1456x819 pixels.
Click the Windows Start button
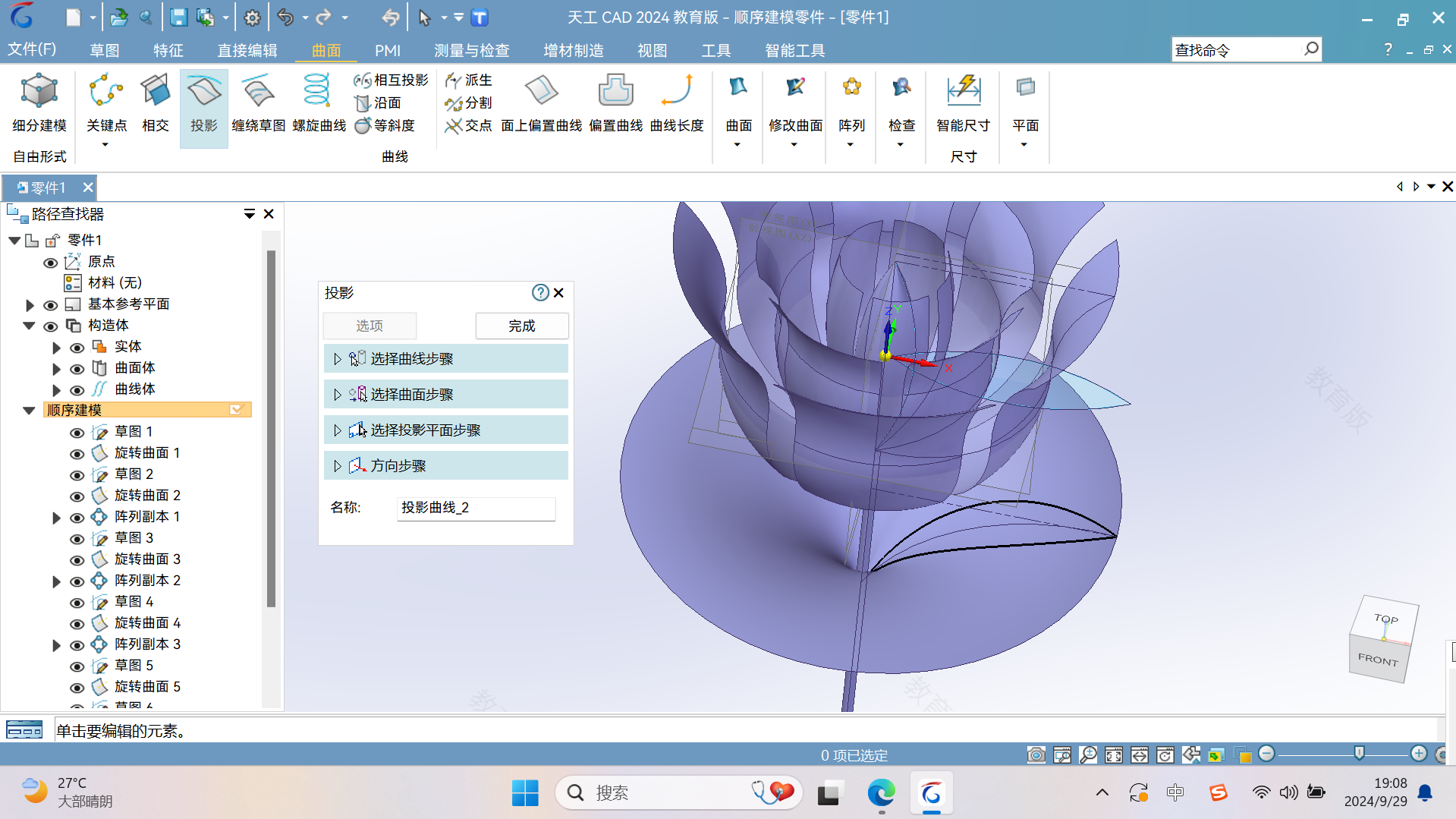(x=525, y=793)
